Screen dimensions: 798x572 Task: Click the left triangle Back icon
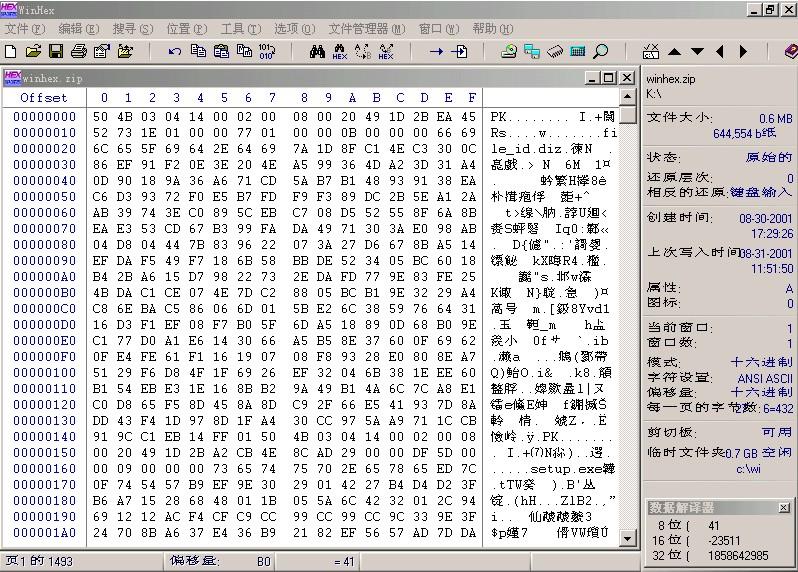720,51
